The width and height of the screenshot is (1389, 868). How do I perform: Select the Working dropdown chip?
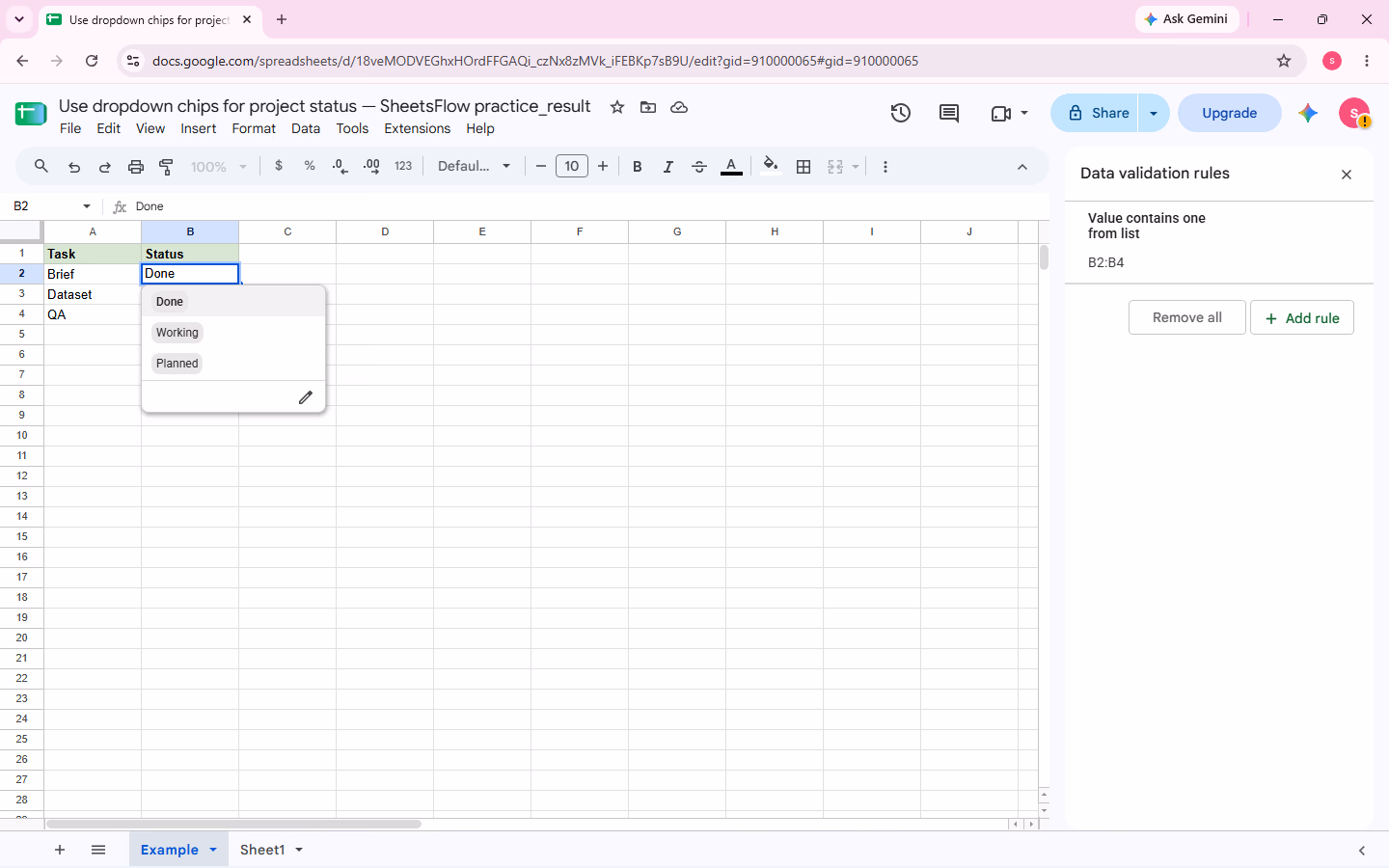(177, 333)
